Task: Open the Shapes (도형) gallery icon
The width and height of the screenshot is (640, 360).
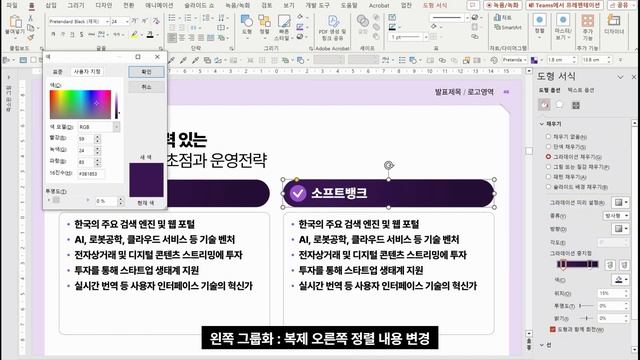Action: pyautogui.click(x=247, y=21)
